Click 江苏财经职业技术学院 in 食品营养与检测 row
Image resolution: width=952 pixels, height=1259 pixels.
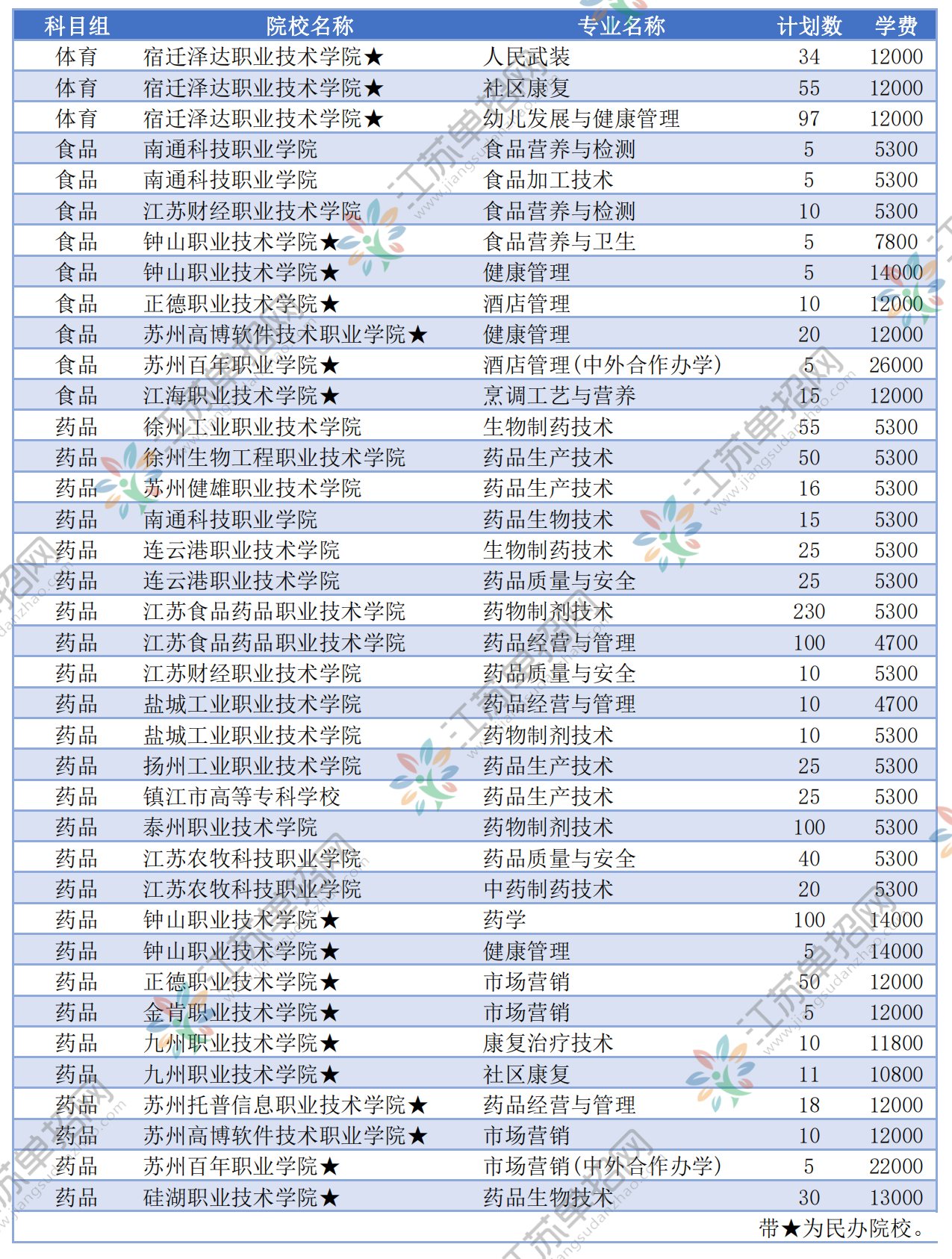(252, 211)
